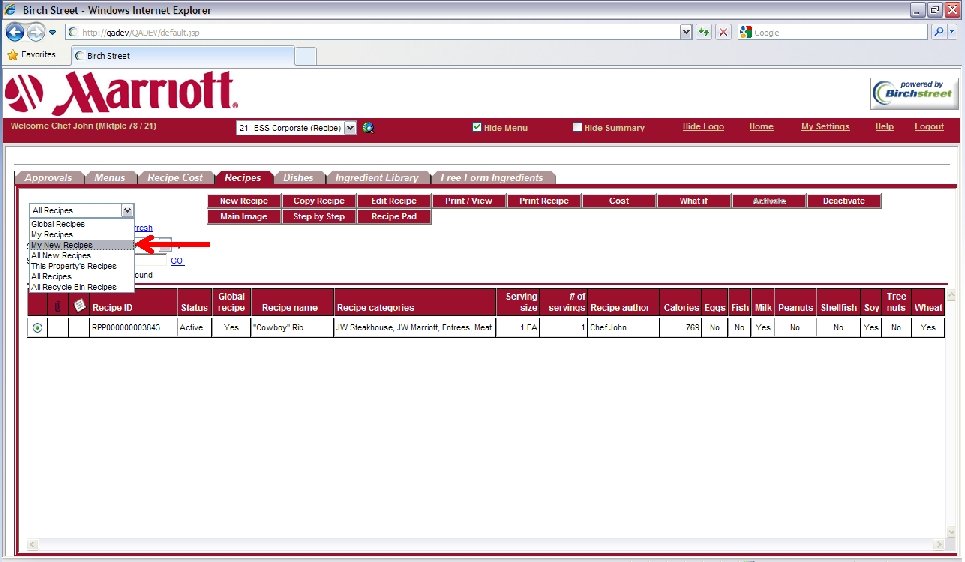Click the browser Forward arrow button
The width and height of the screenshot is (965, 562).
click(36, 32)
